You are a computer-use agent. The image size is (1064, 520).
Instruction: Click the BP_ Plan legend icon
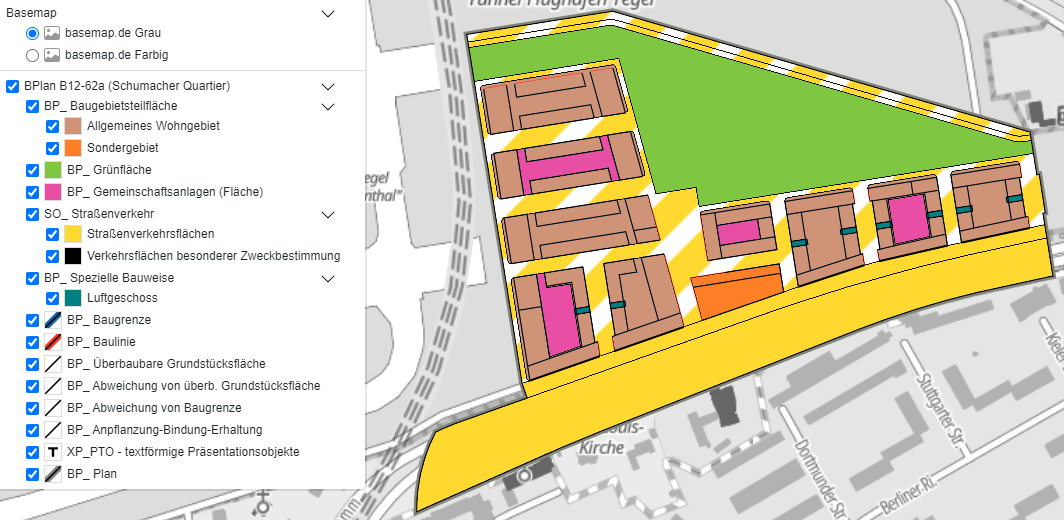click(x=53, y=474)
